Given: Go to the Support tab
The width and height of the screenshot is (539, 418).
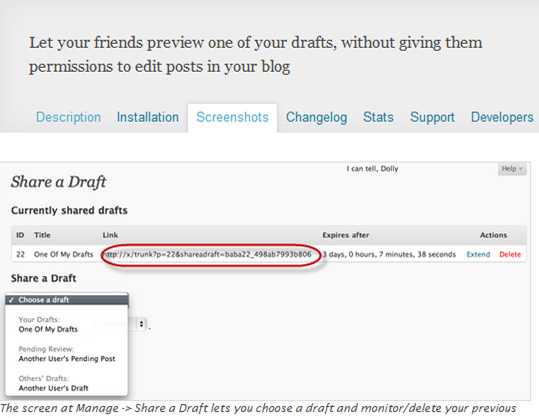Looking at the screenshot, I should pos(432,118).
